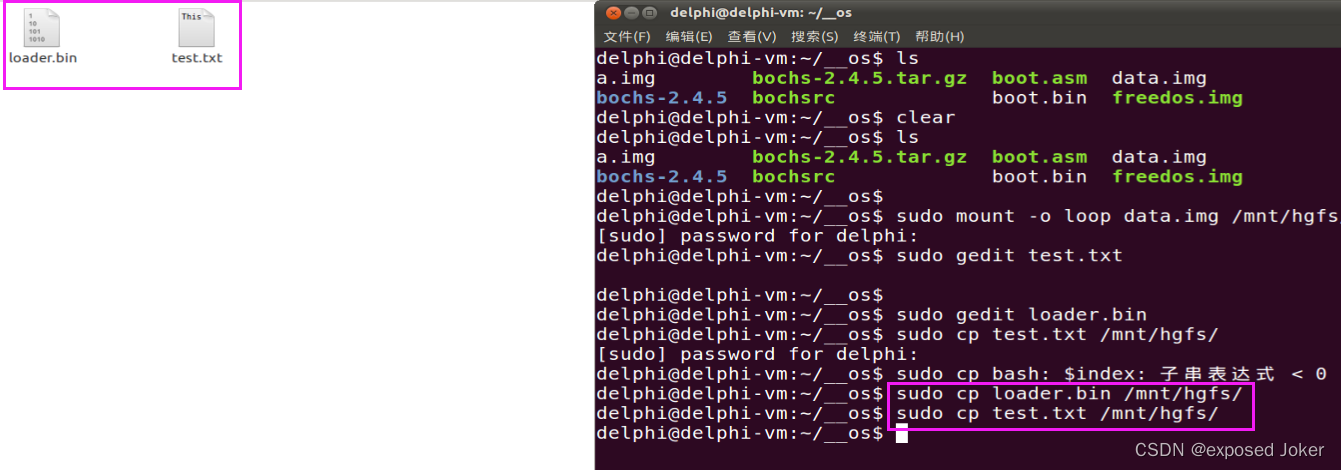Minimize the terminal window
This screenshot has height=470, width=1341.
point(630,13)
